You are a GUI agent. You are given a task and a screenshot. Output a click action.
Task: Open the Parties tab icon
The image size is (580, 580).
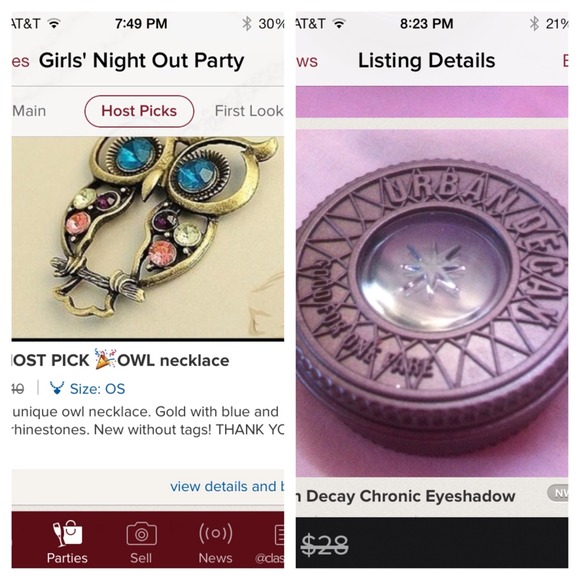coord(67,533)
